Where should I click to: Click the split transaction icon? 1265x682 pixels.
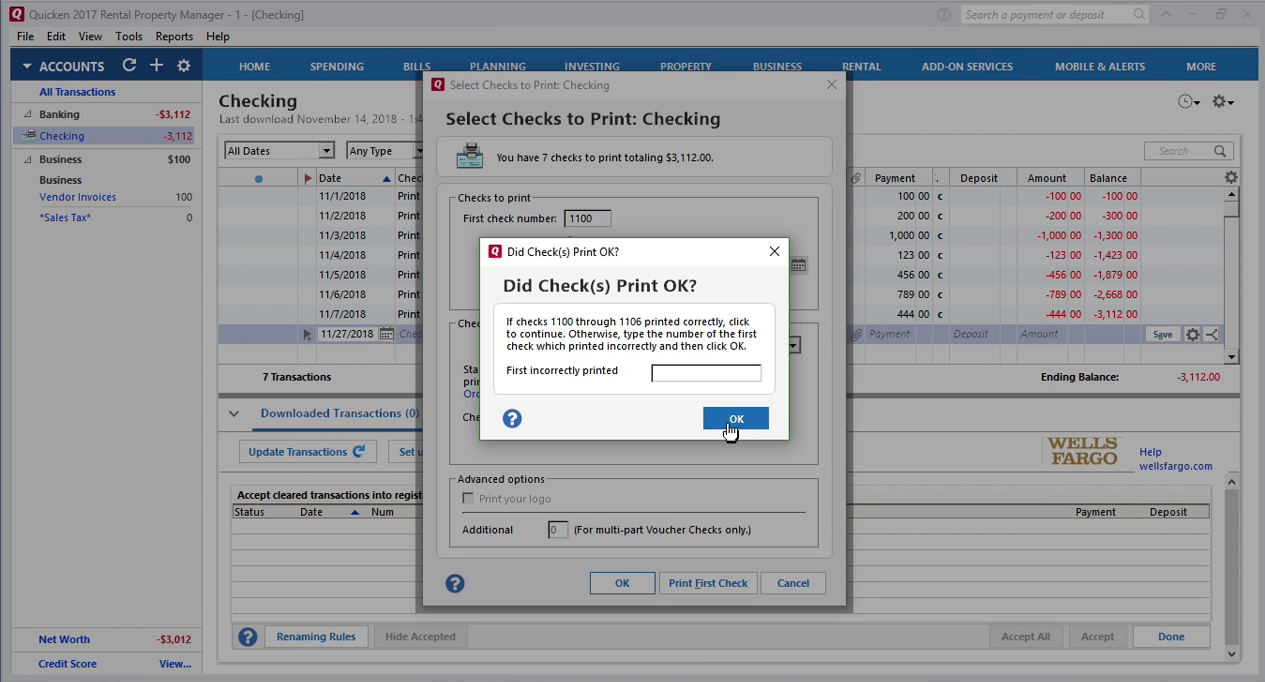[x=1211, y=334]
